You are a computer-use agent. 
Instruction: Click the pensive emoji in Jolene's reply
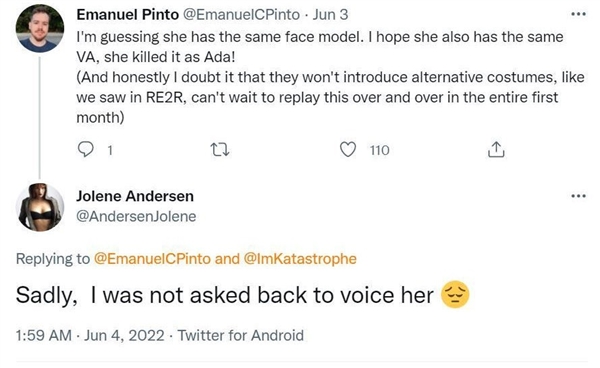pyautogui.click(x=455, y=295)
